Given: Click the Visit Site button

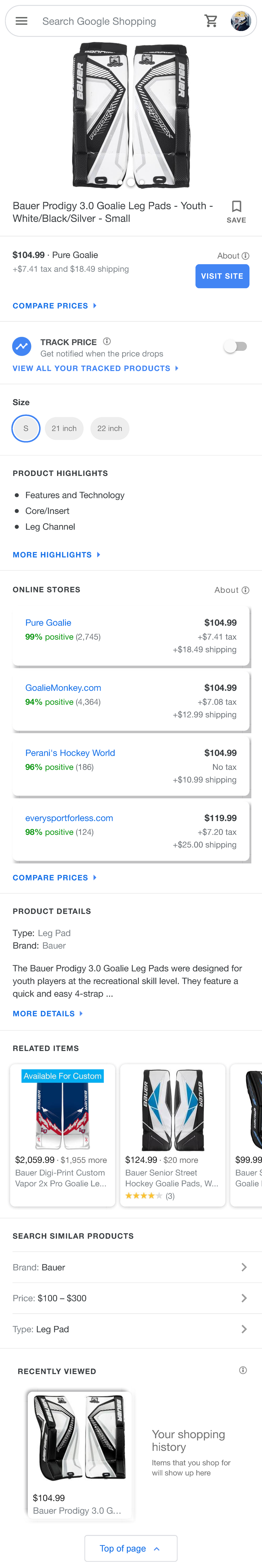Looking at the screenshot, I should [x=222, y=276].
